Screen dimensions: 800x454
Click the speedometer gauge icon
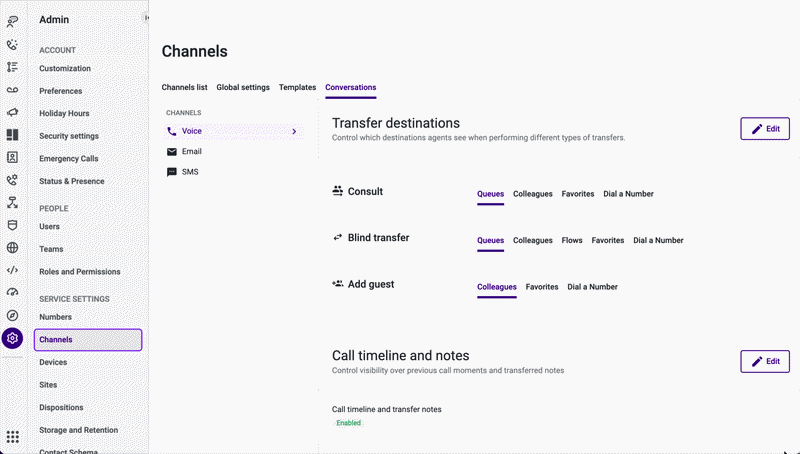coord(12,292)
